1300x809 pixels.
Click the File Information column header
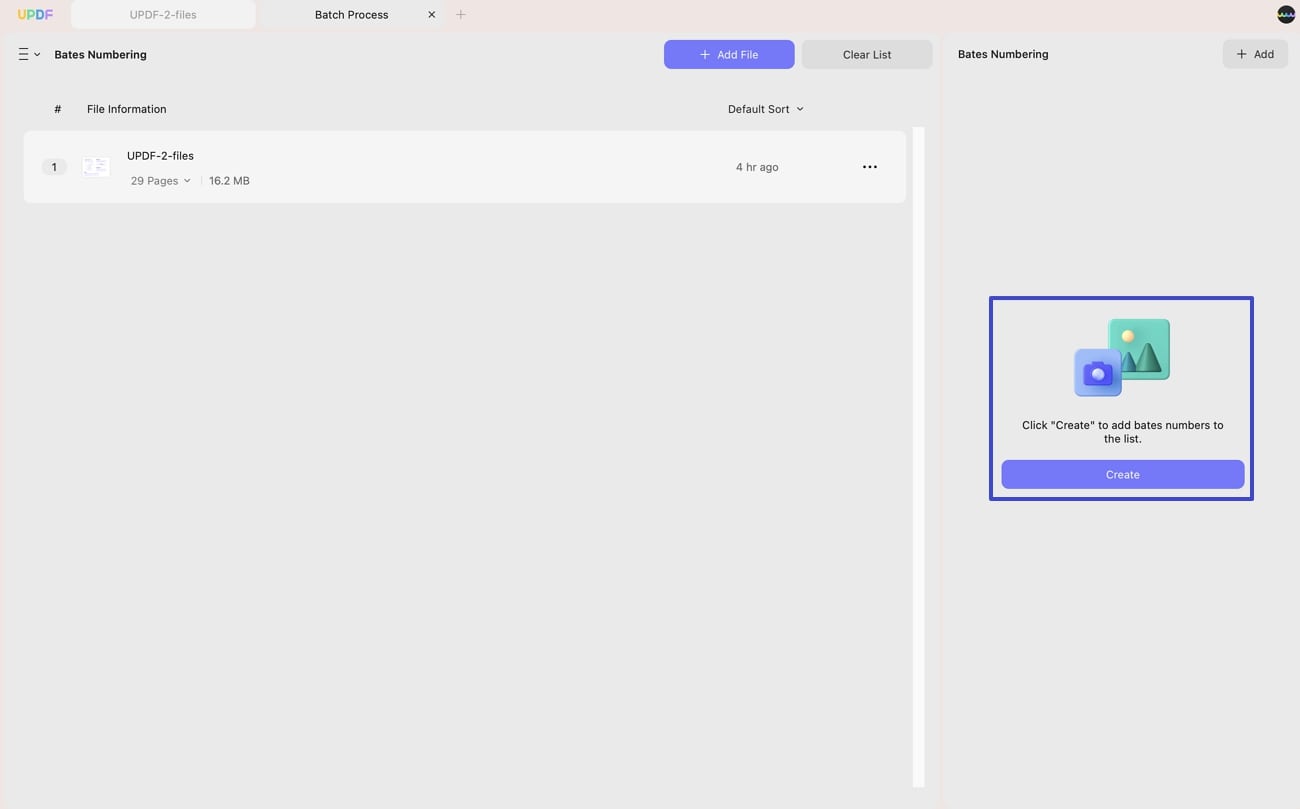coord(127,109)
